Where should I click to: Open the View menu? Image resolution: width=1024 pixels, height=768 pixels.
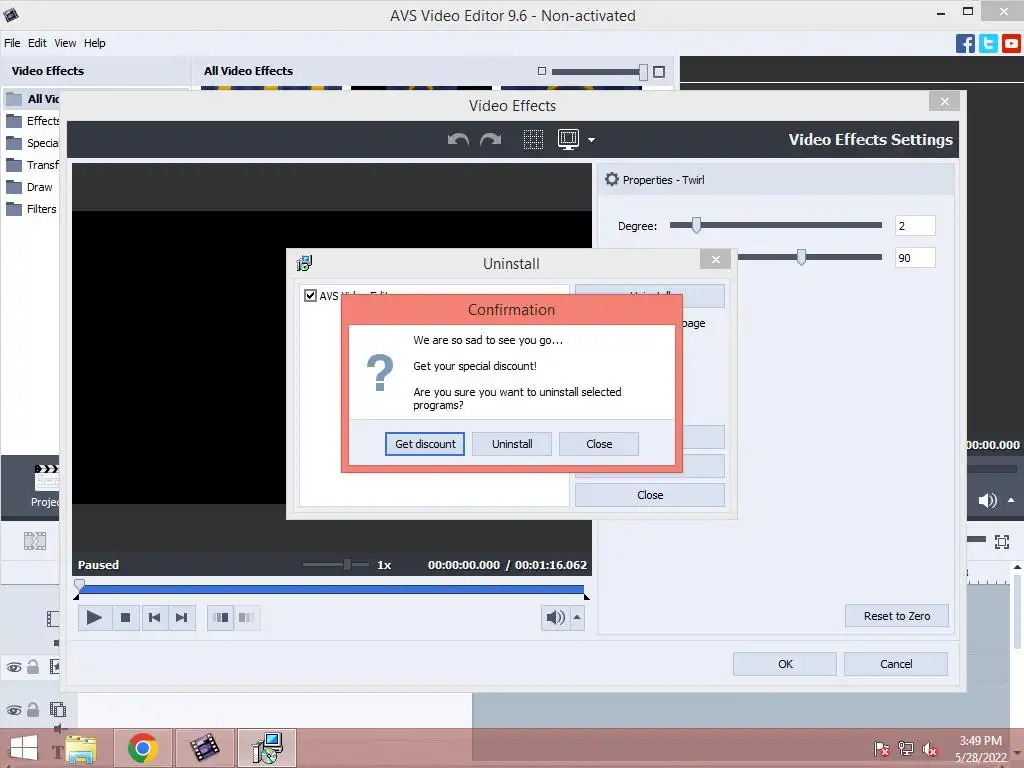65,43
